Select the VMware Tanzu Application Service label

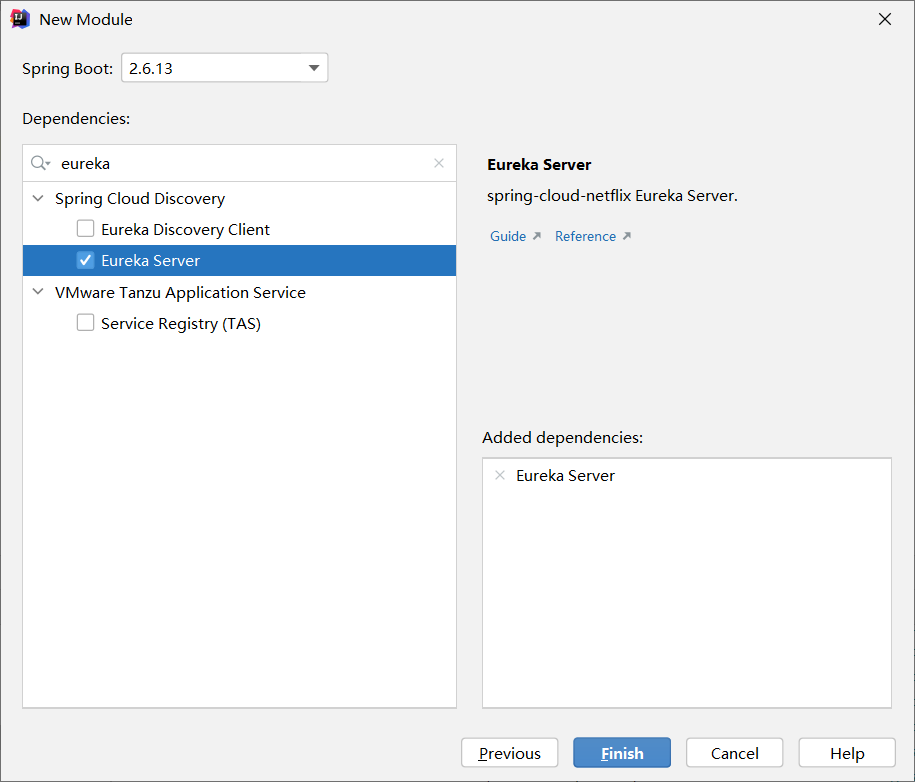point(180,292)
